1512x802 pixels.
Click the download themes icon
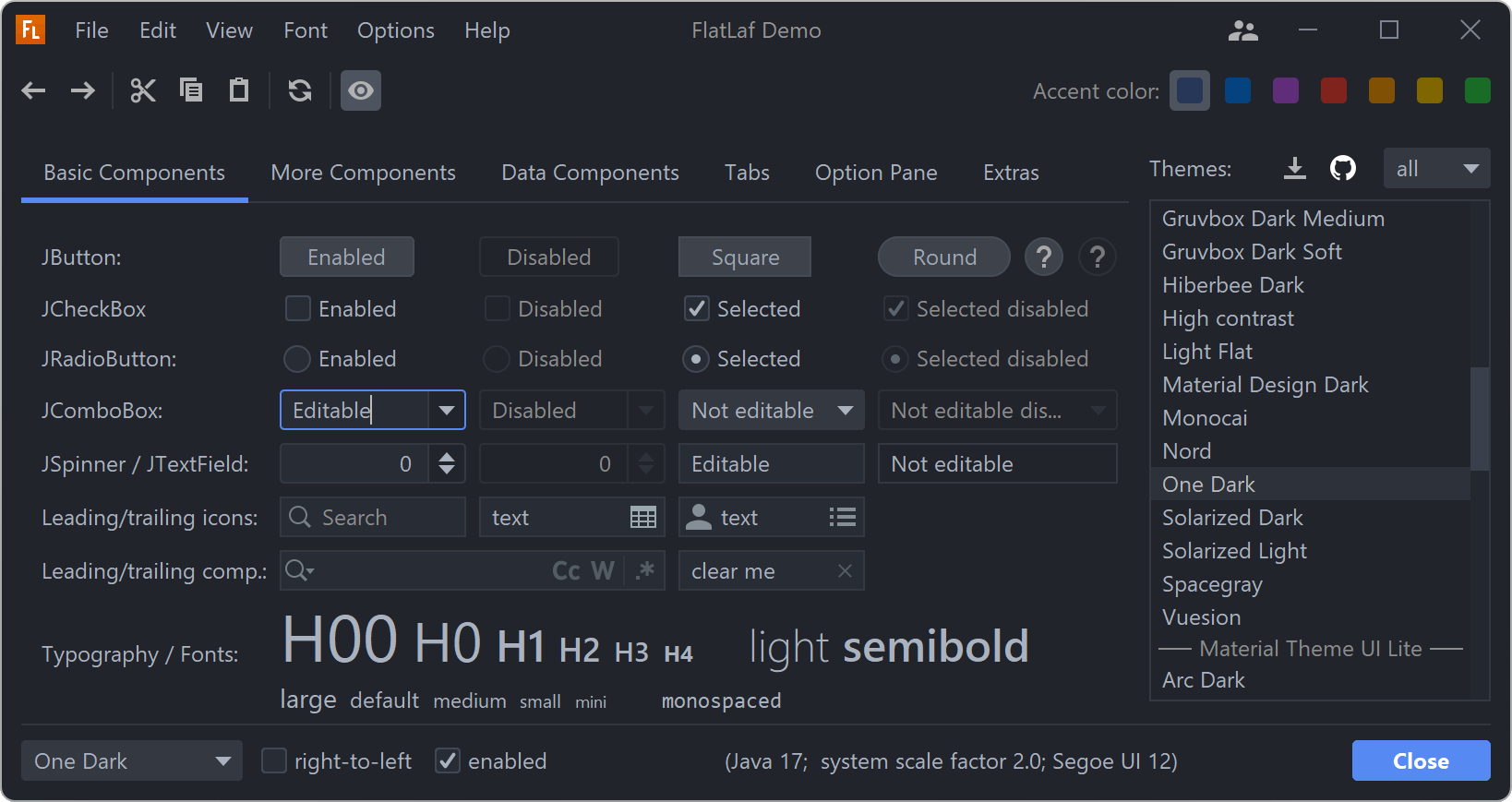[x=1295, y=168]
